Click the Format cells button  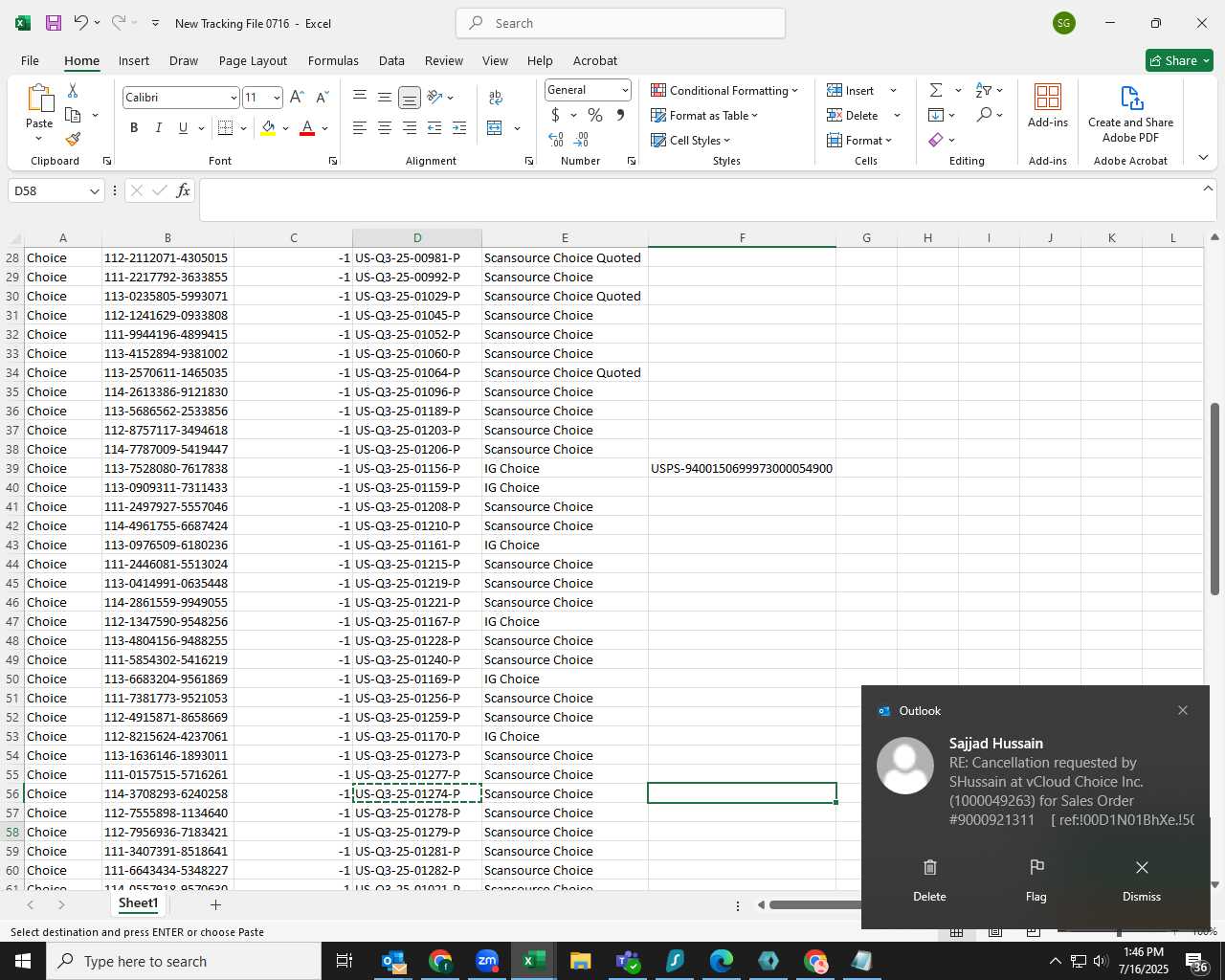pos(858,140)
